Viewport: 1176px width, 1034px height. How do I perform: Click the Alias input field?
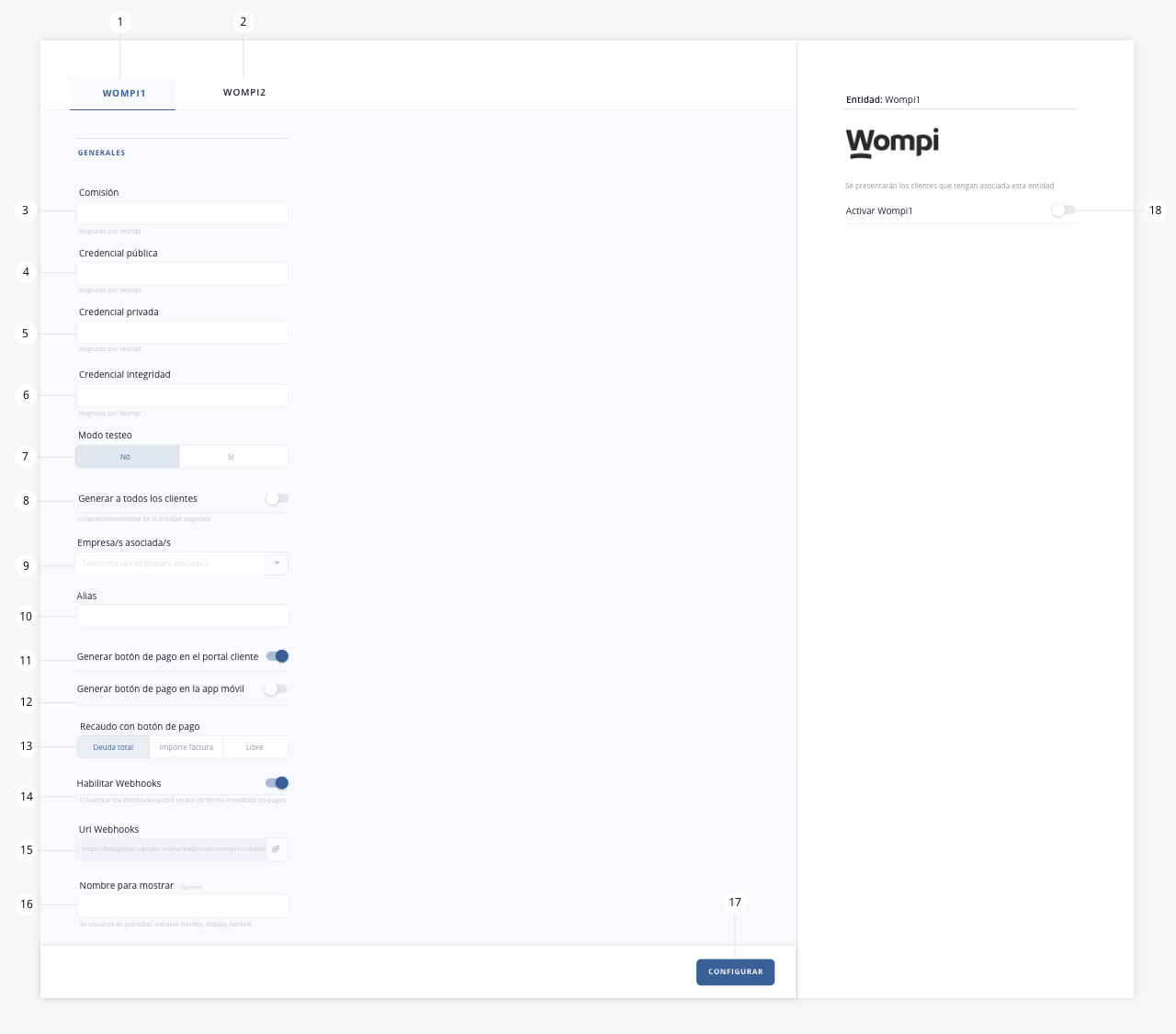[182, 616]
